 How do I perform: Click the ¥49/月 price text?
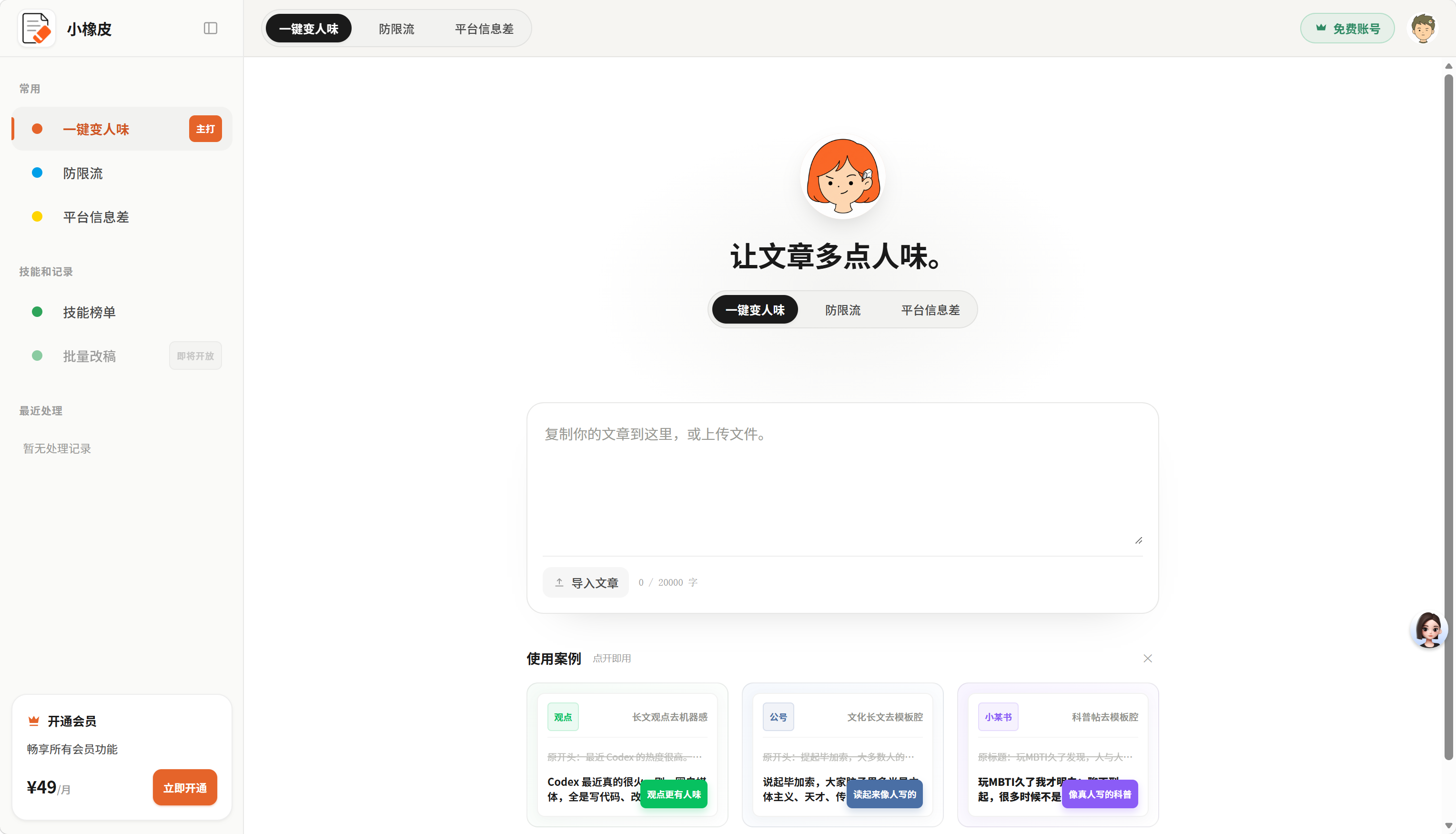click(x=49, y=788)
